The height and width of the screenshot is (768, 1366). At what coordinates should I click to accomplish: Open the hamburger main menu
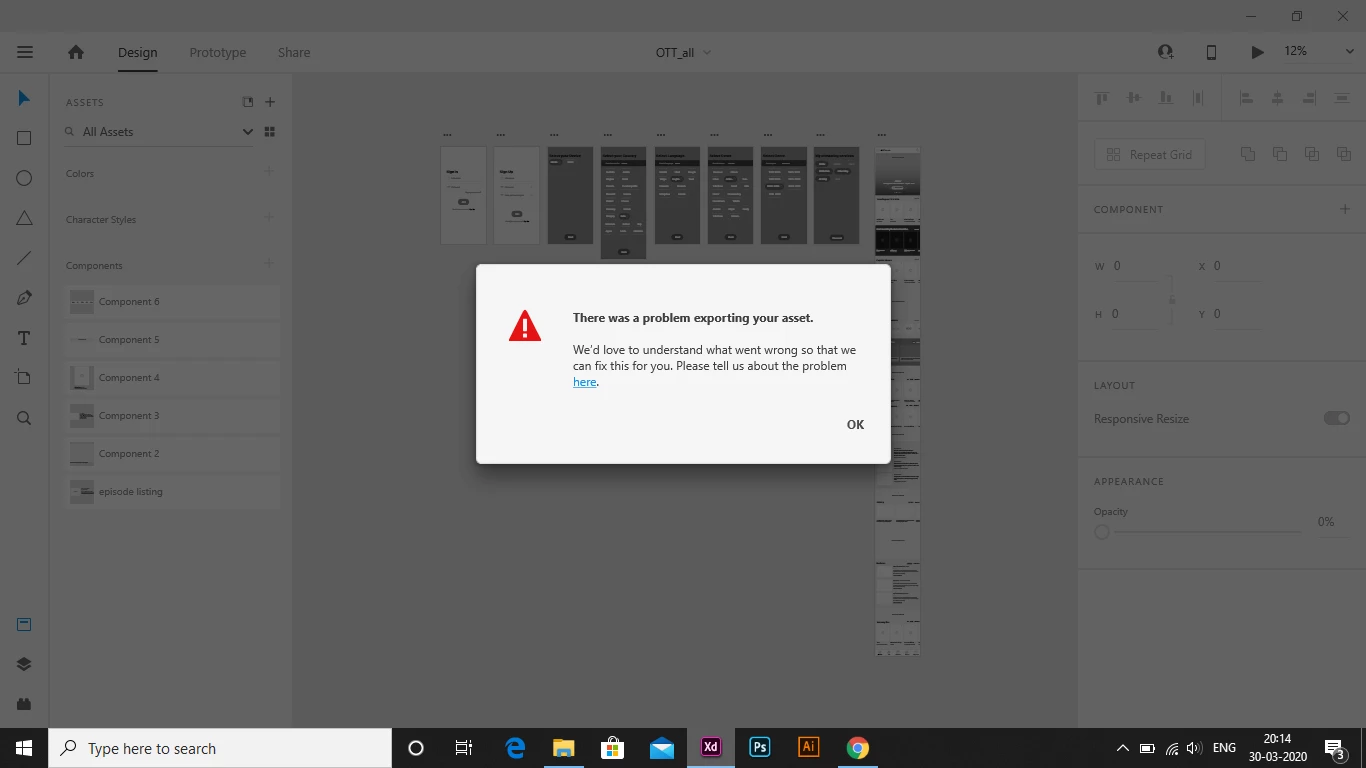[25, 52]
